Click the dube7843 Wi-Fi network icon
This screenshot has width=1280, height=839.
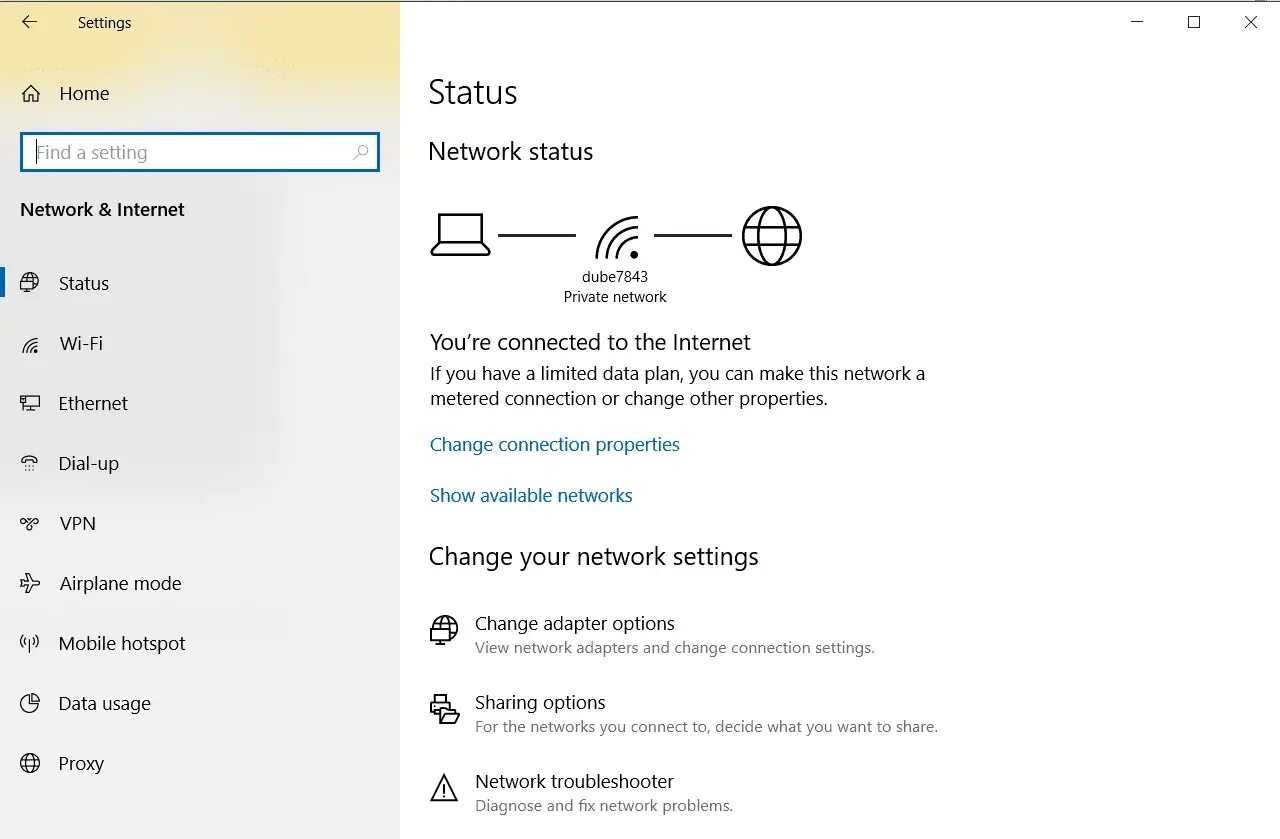(x=617, y=238)
